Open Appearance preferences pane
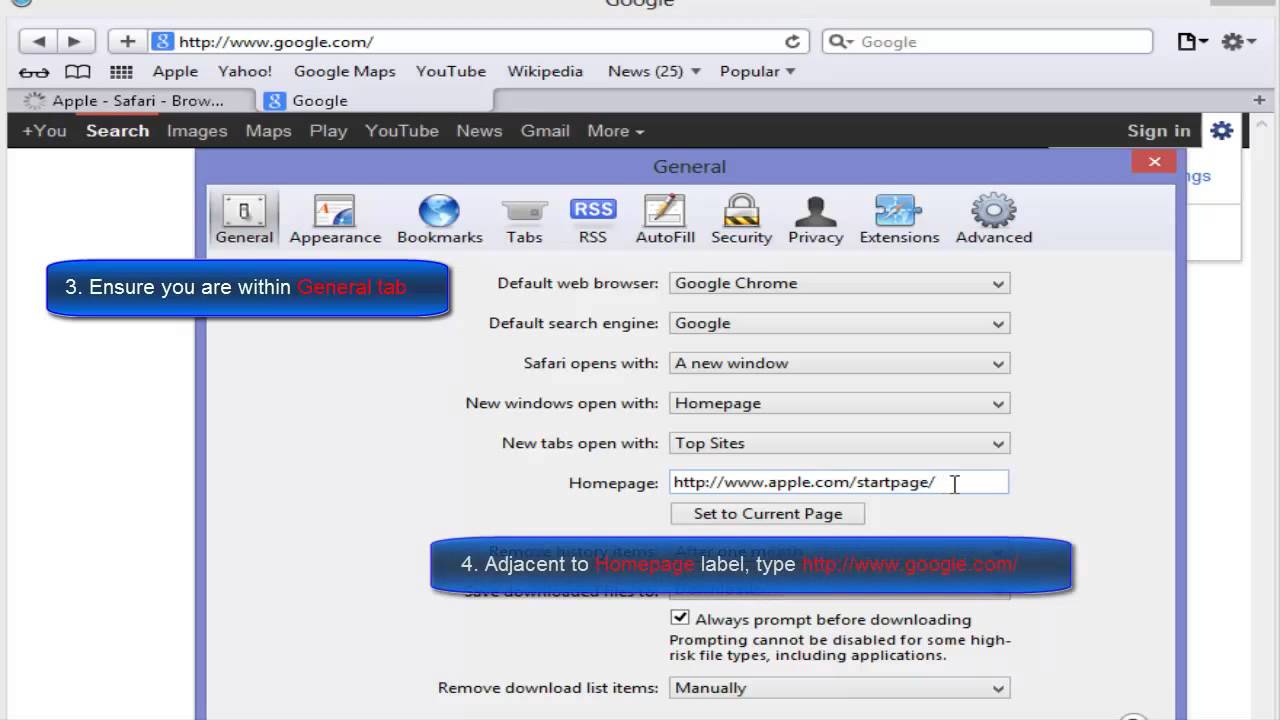Image resolution: width=1280 pixels, height=720 pixels. pos(335,219)
